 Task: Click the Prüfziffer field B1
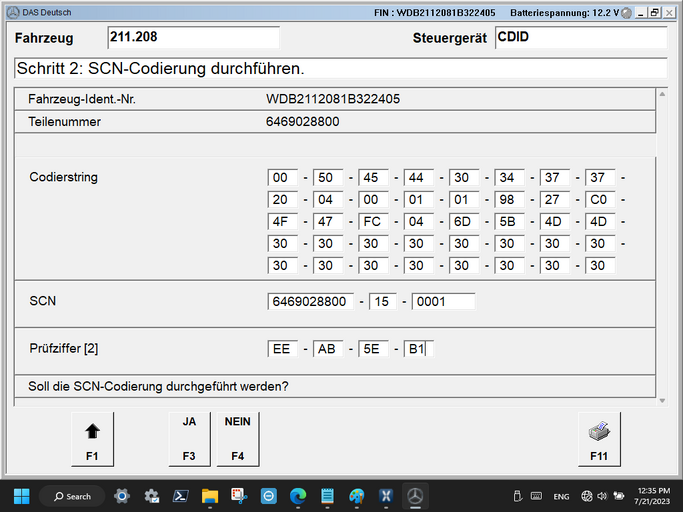point(418,349)
